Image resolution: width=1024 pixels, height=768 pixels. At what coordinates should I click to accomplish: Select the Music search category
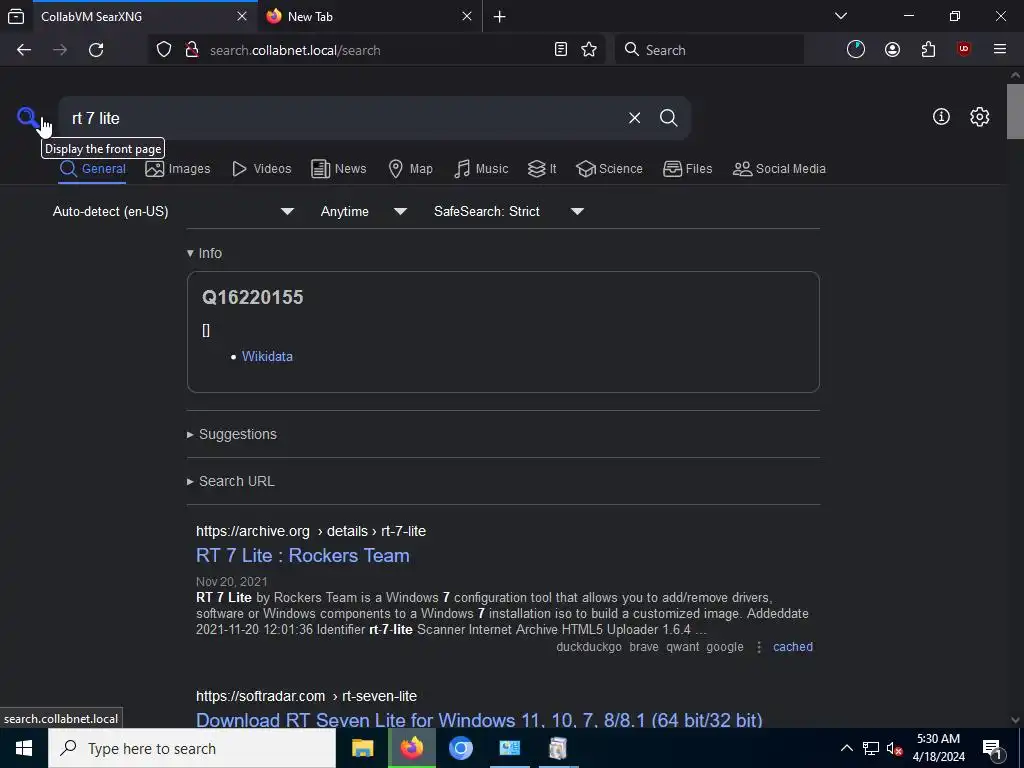[x=481, y=169]
